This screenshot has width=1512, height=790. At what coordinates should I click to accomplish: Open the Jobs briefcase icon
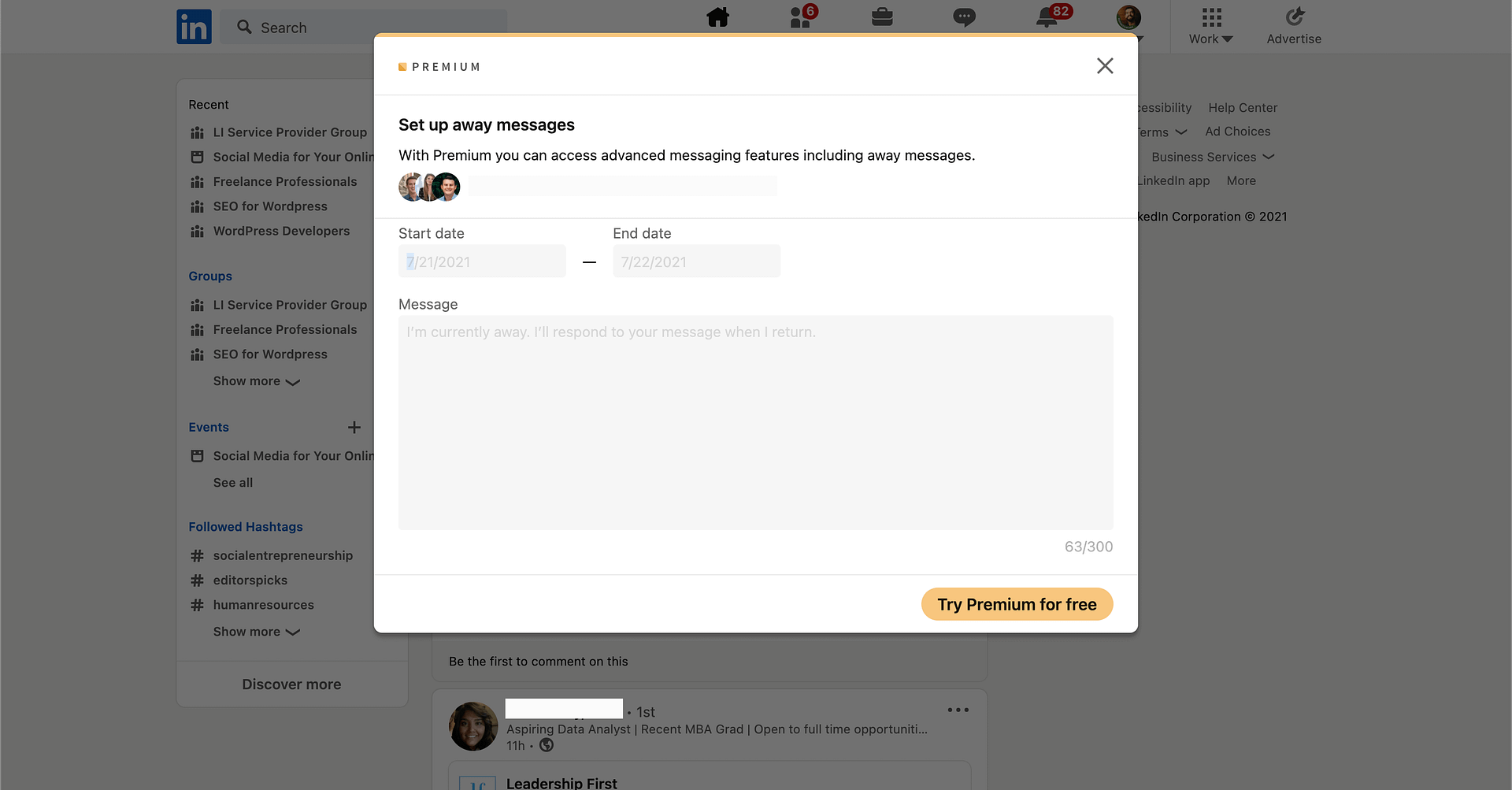pyautogui.click(x=882, y=17)
